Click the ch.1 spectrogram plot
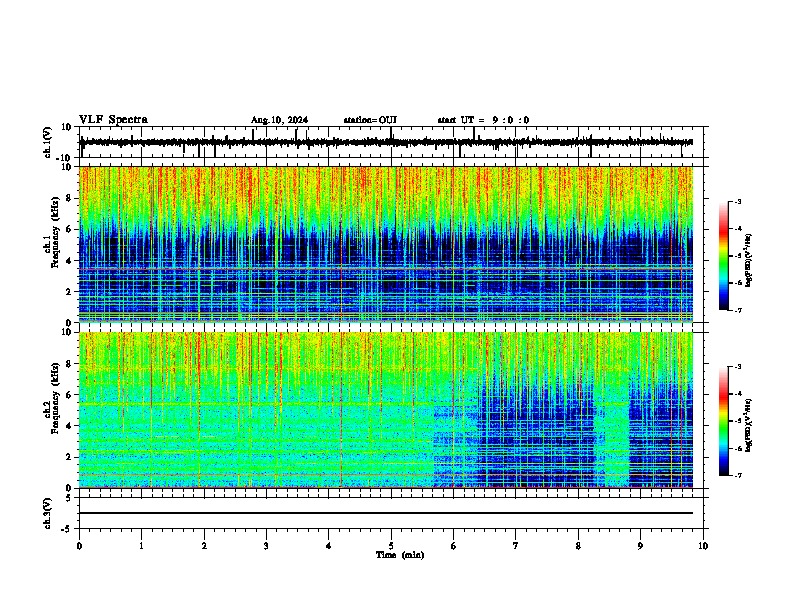 (x=386, y=244)
